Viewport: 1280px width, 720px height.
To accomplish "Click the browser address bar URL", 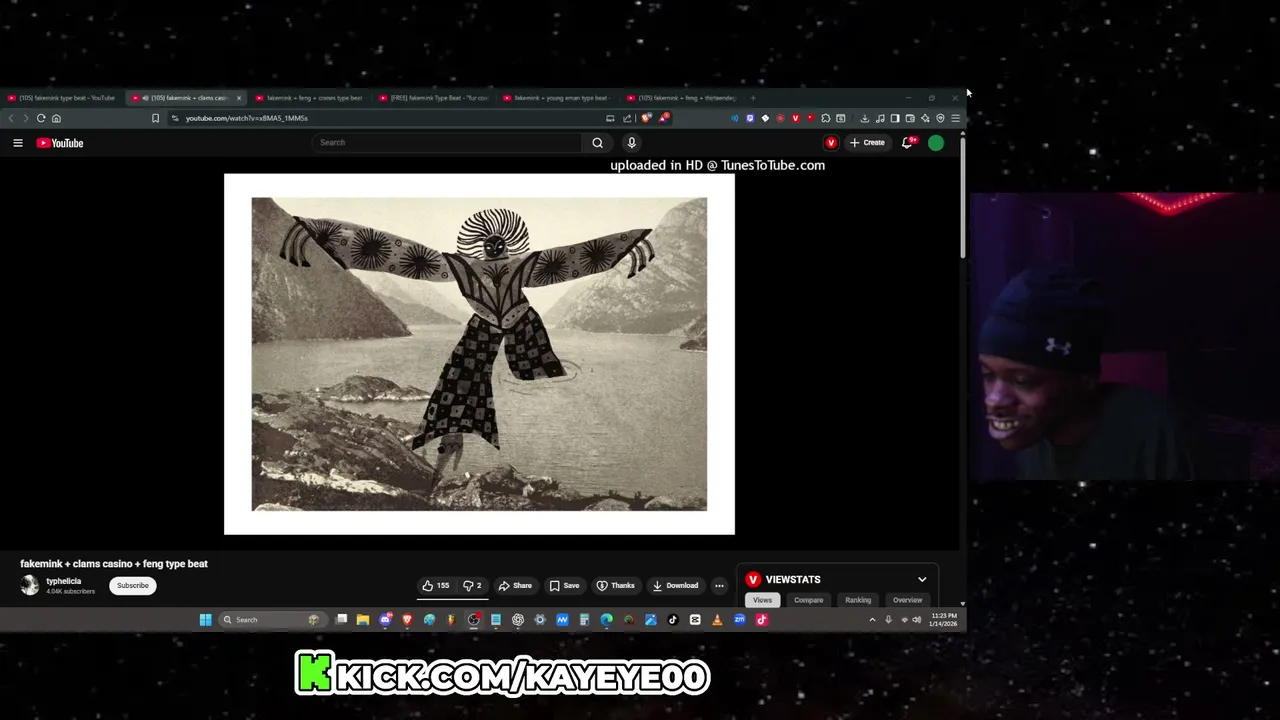I will [246, 118].
